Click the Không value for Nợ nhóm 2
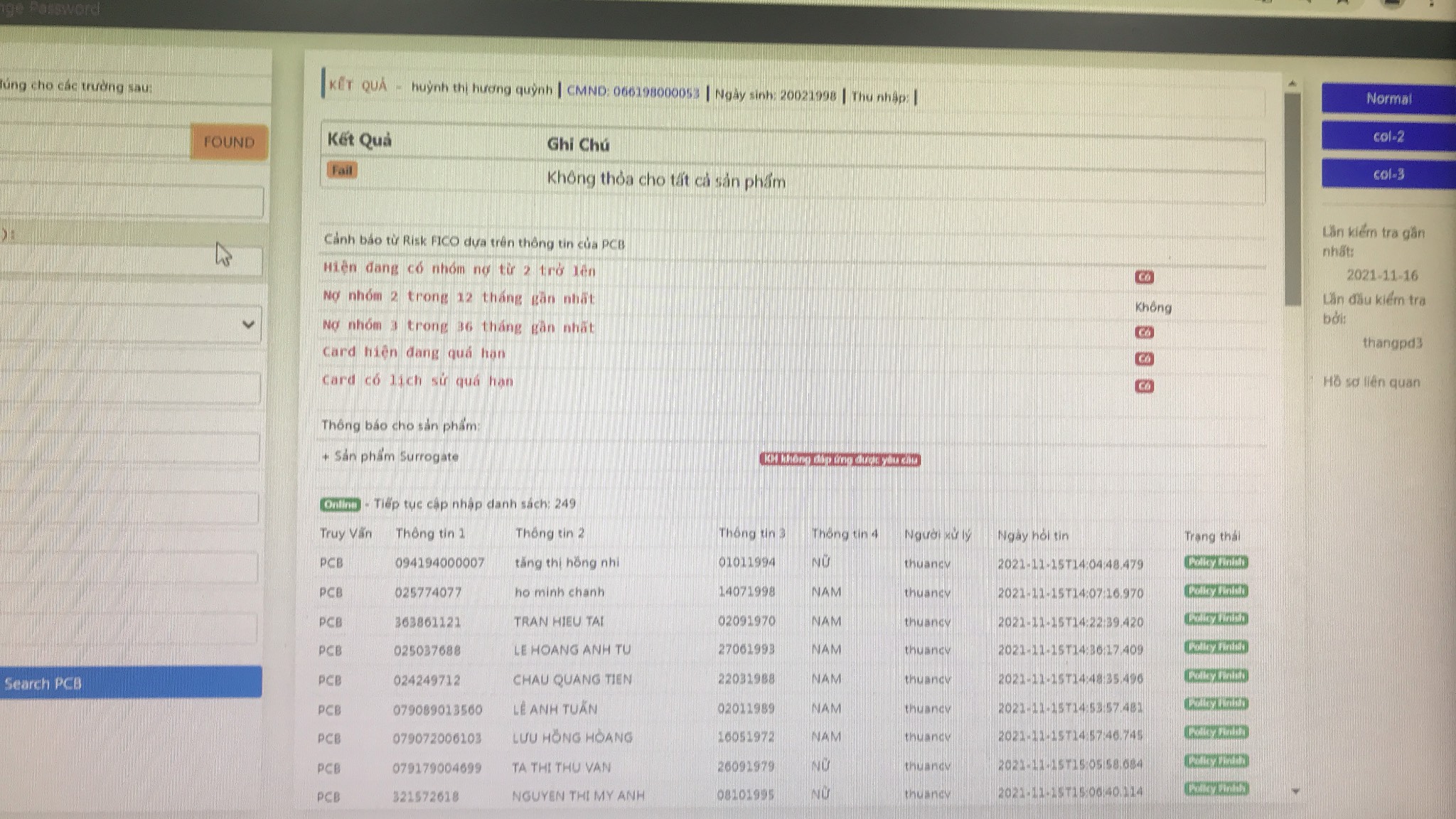 (x=1153, y=306)
